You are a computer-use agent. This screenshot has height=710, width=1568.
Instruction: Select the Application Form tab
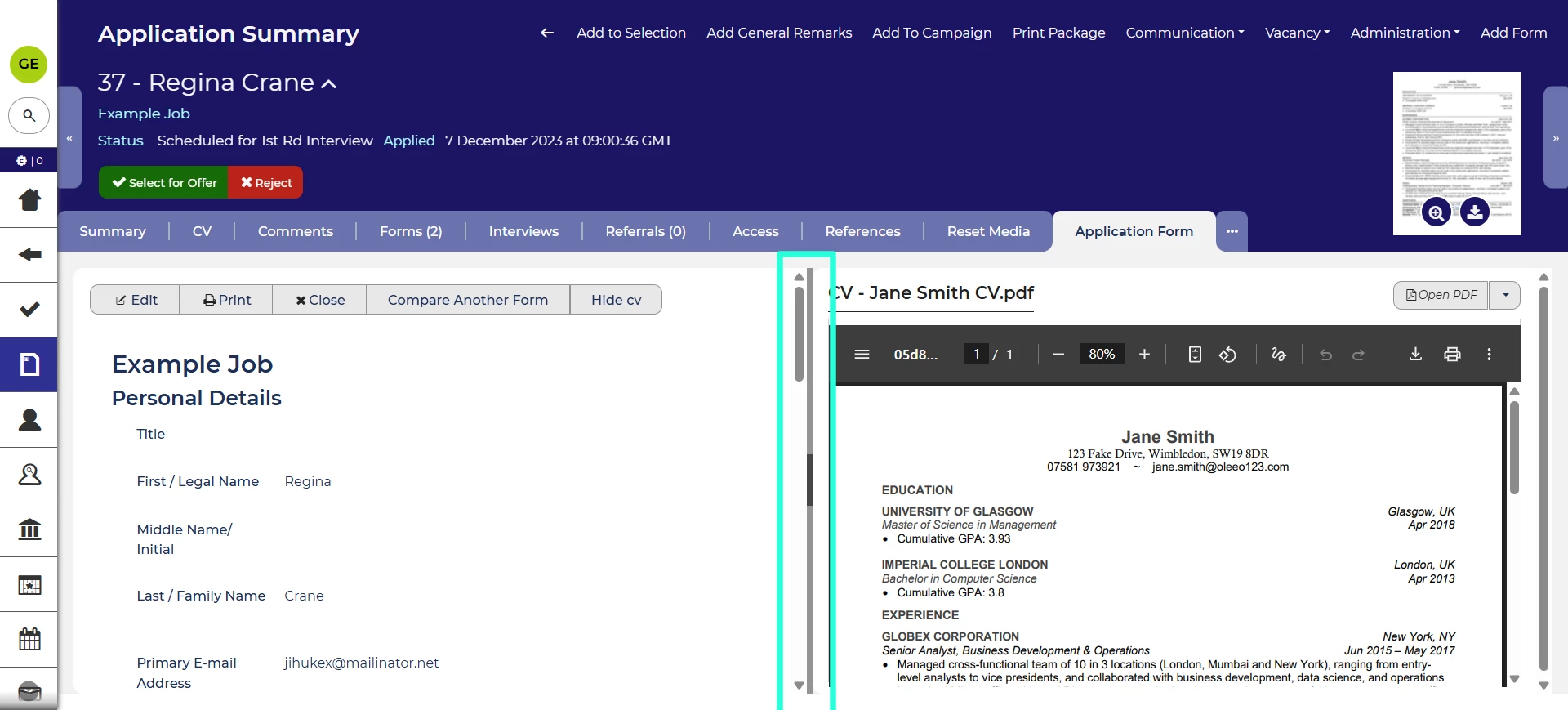[x=1134, y=231]
